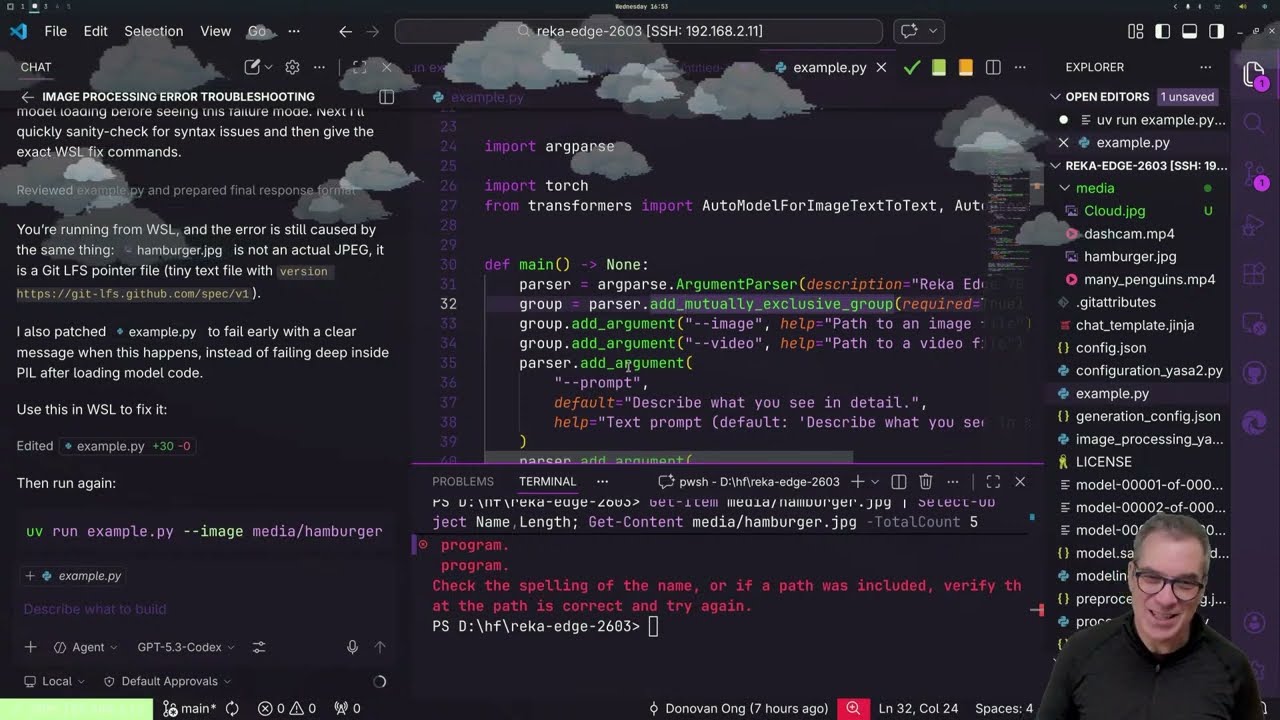Open the hamburger.jpg file link in chat
This screenshot has height=720, width=1280.
pos(172,250)
